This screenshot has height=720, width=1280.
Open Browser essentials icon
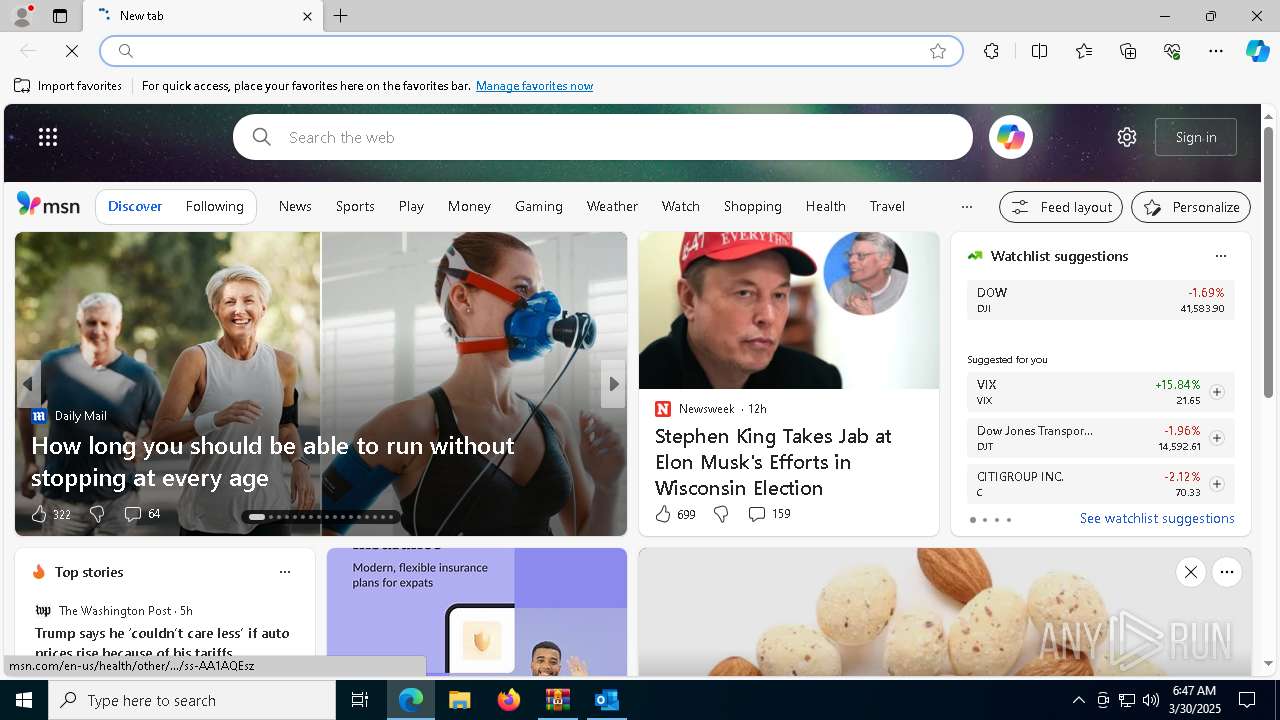(1172, 51)
